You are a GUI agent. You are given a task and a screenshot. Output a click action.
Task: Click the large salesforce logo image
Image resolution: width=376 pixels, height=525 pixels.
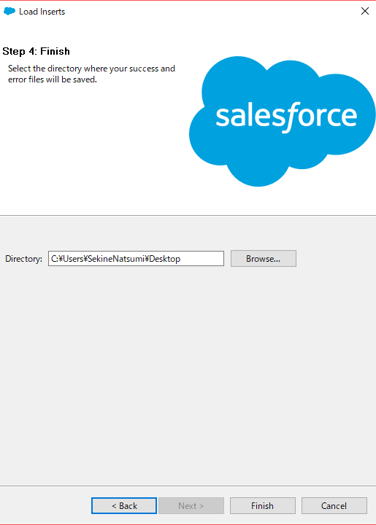(x=282, y=121)
